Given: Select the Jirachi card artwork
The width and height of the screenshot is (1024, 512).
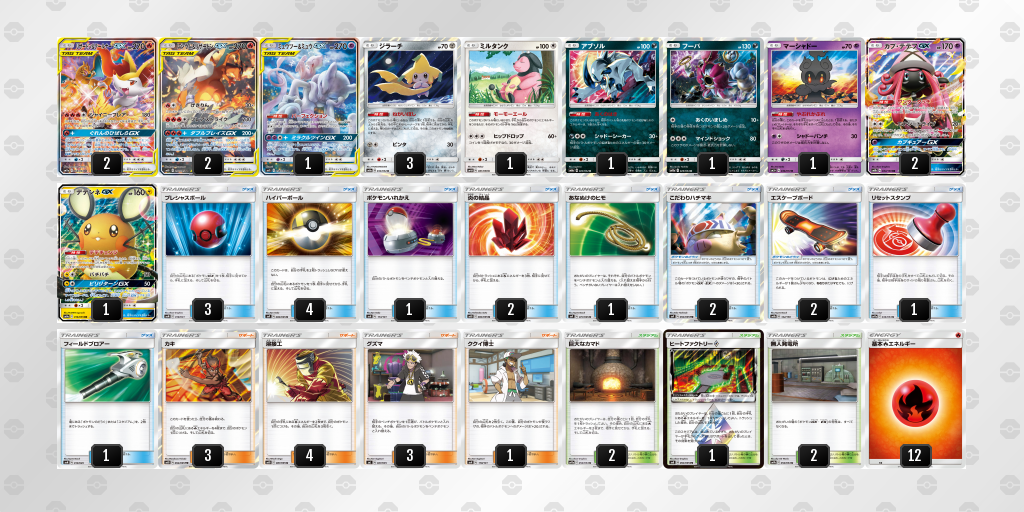Looking at the screenshot, I should (x=409, y=77).
